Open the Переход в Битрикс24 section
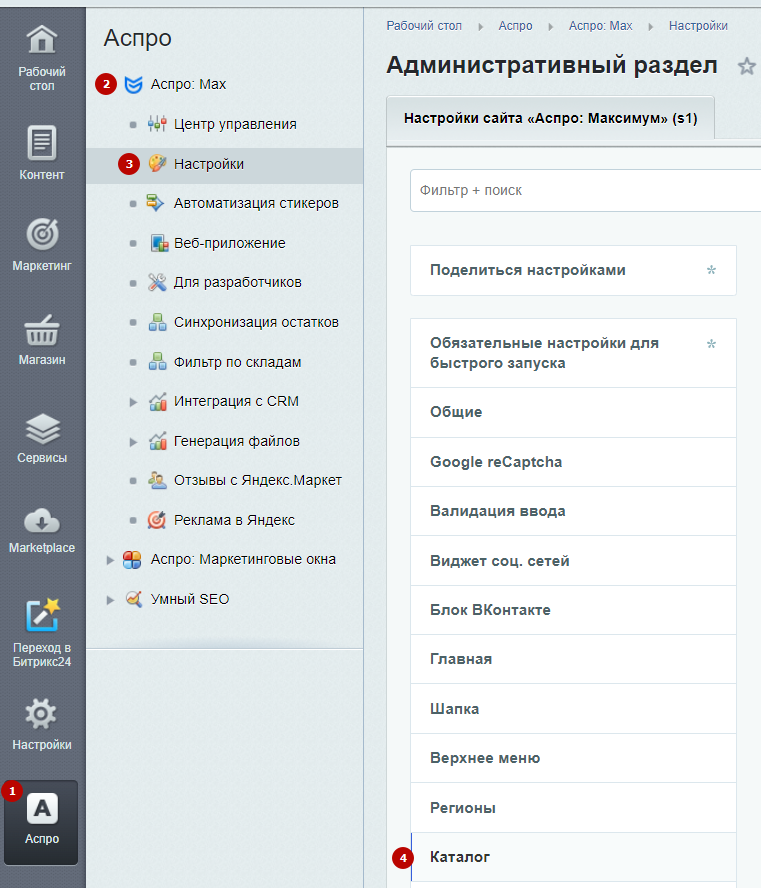The height and width of the screenshot is (888, 761). pyautogui.click(x=42, y=633)
